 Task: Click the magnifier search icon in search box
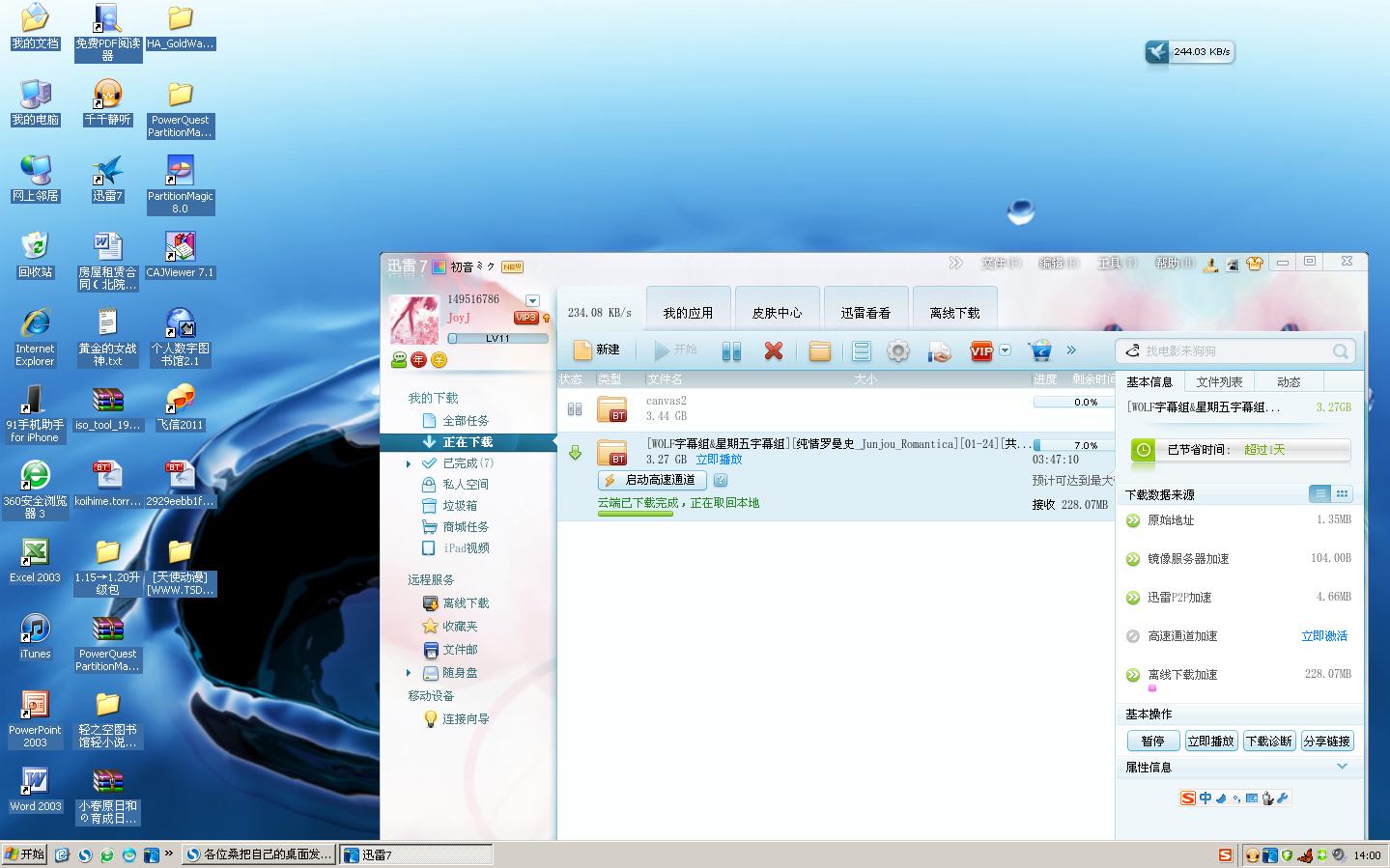[1341, 351]
